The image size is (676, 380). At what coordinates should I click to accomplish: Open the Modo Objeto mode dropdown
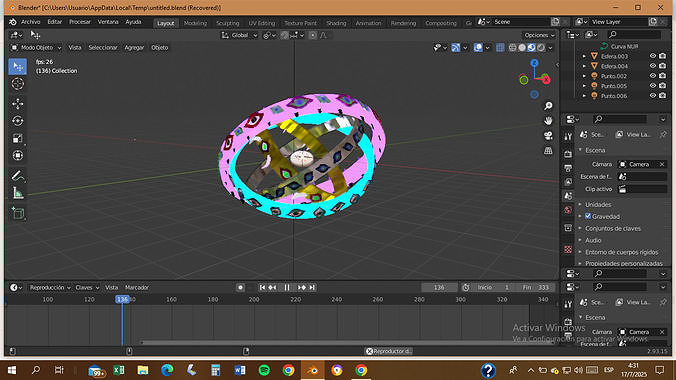36,47
